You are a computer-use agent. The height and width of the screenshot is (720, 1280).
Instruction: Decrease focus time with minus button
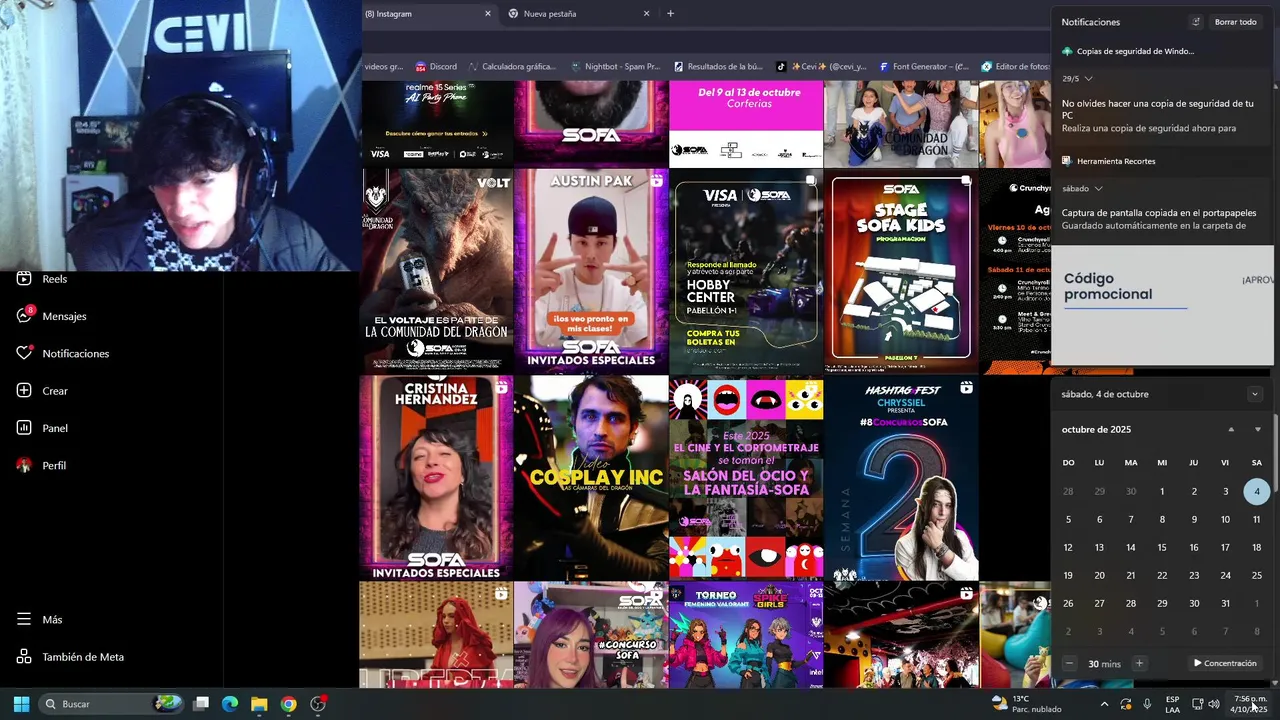pos(1069,663)
